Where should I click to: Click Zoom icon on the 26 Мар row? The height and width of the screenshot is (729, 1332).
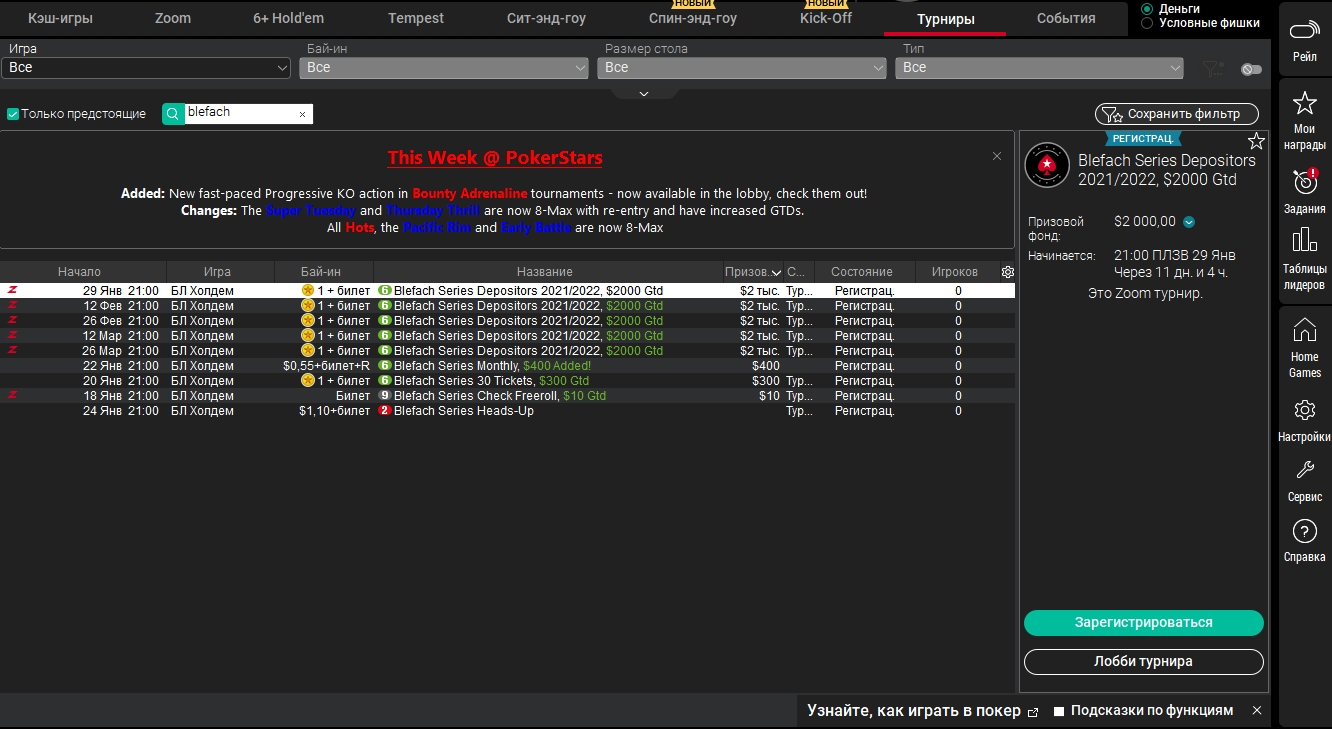tap(12, 351)
